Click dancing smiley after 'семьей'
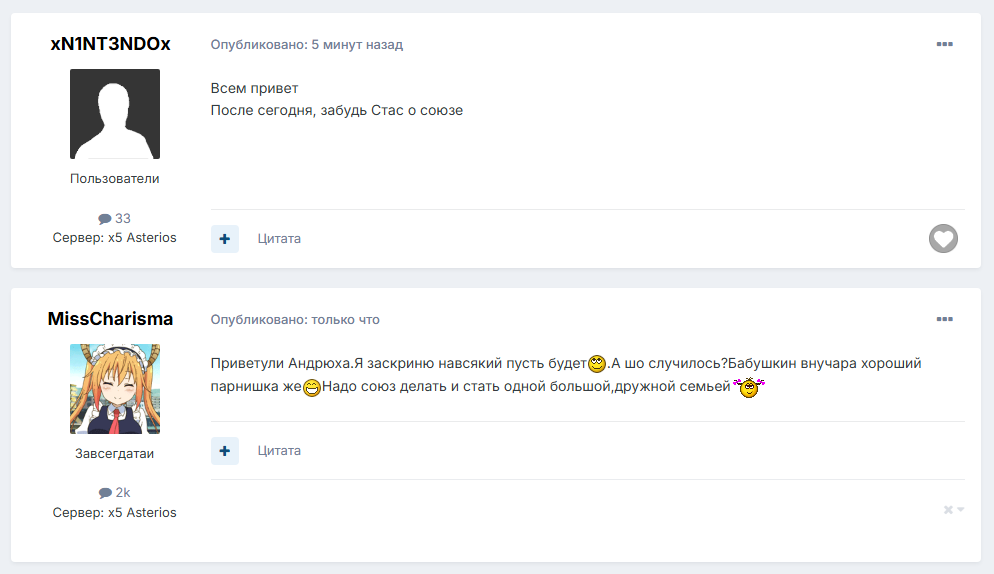Viewport: 994px width, 574px height. click(749, 387)
